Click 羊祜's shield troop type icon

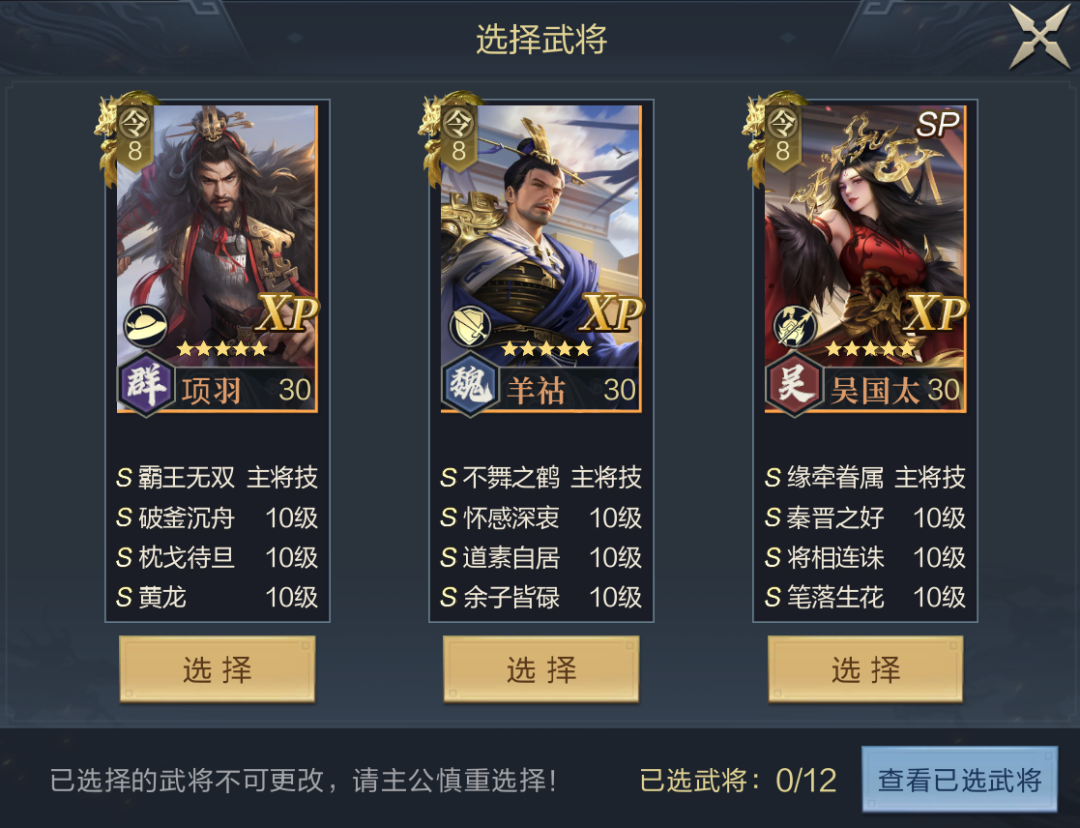coord(470,326)
